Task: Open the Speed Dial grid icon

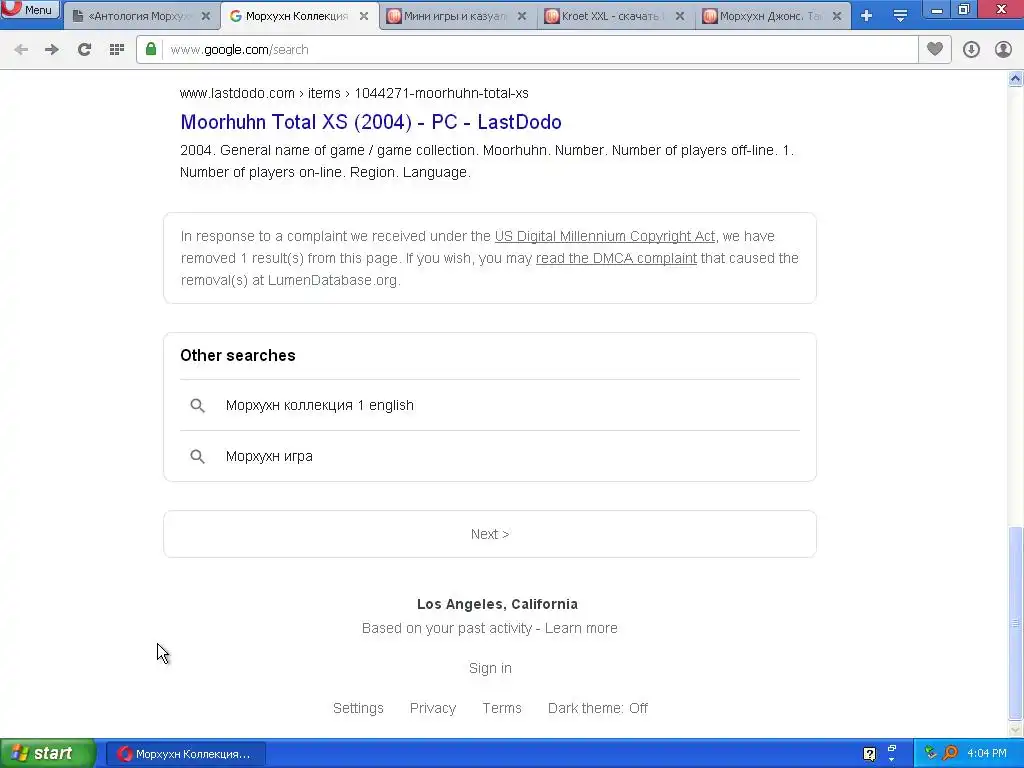Action: (117, 50)
